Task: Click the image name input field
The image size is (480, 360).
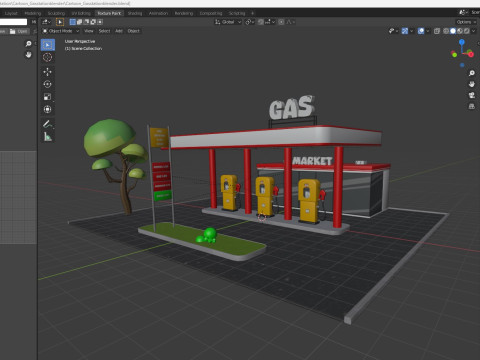Action: click(13, 22)
